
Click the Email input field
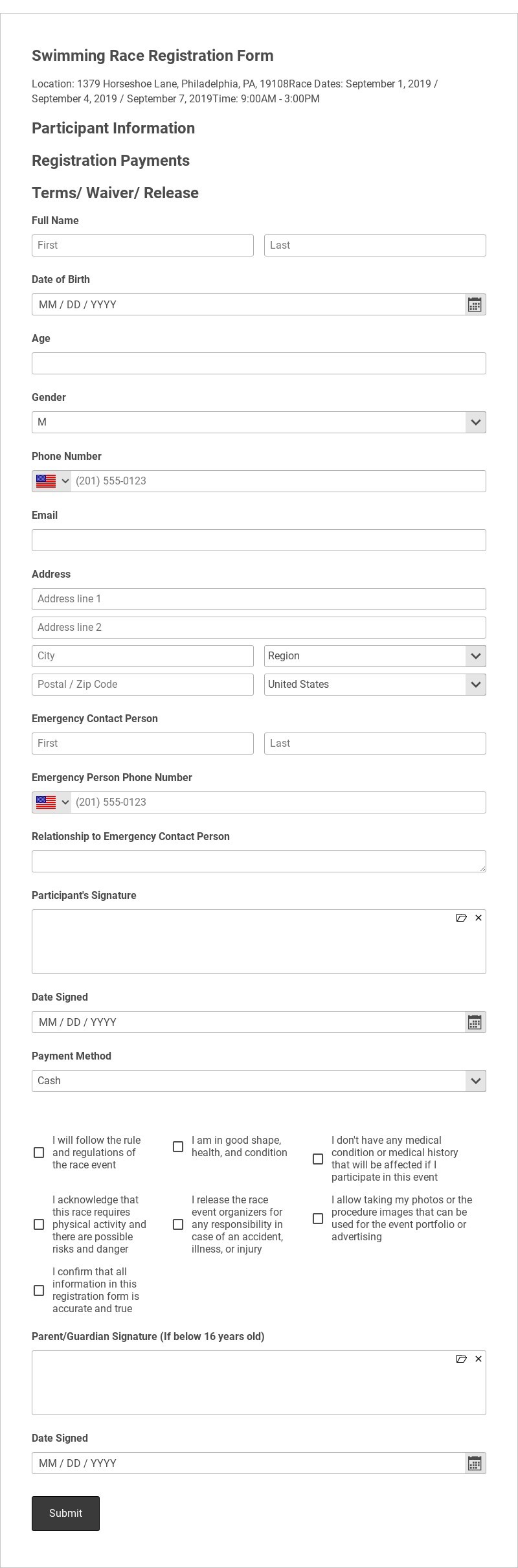[x=259, y=540]
